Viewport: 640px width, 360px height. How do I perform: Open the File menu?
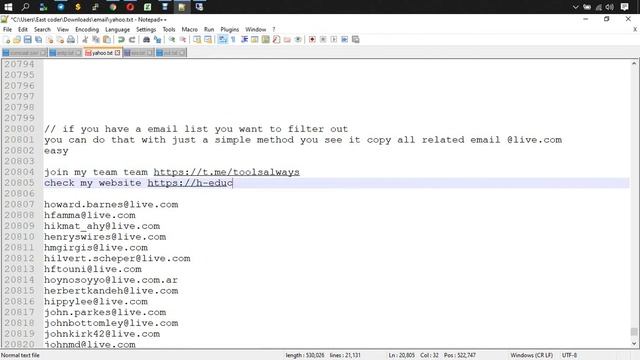7,29
